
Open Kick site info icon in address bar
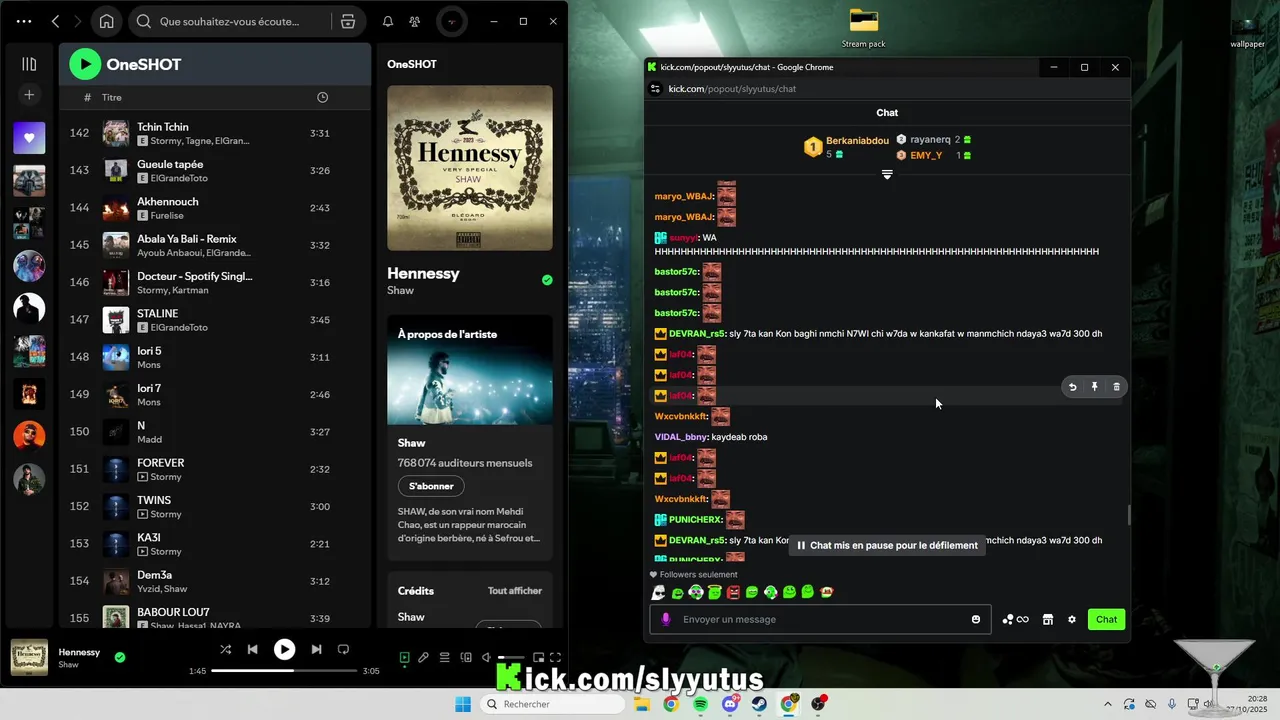click(656, 89)
